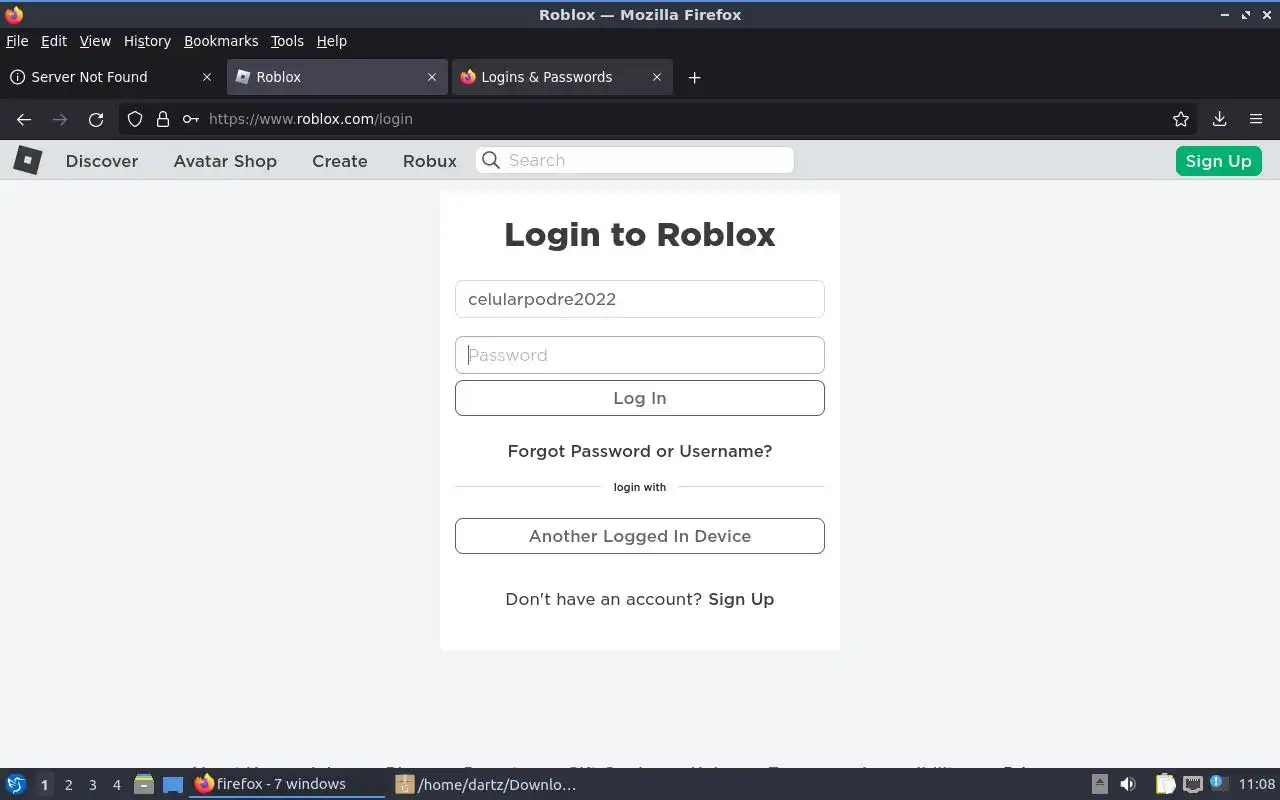
Task: Open a new tab with plus button
Action: point(694,77)
